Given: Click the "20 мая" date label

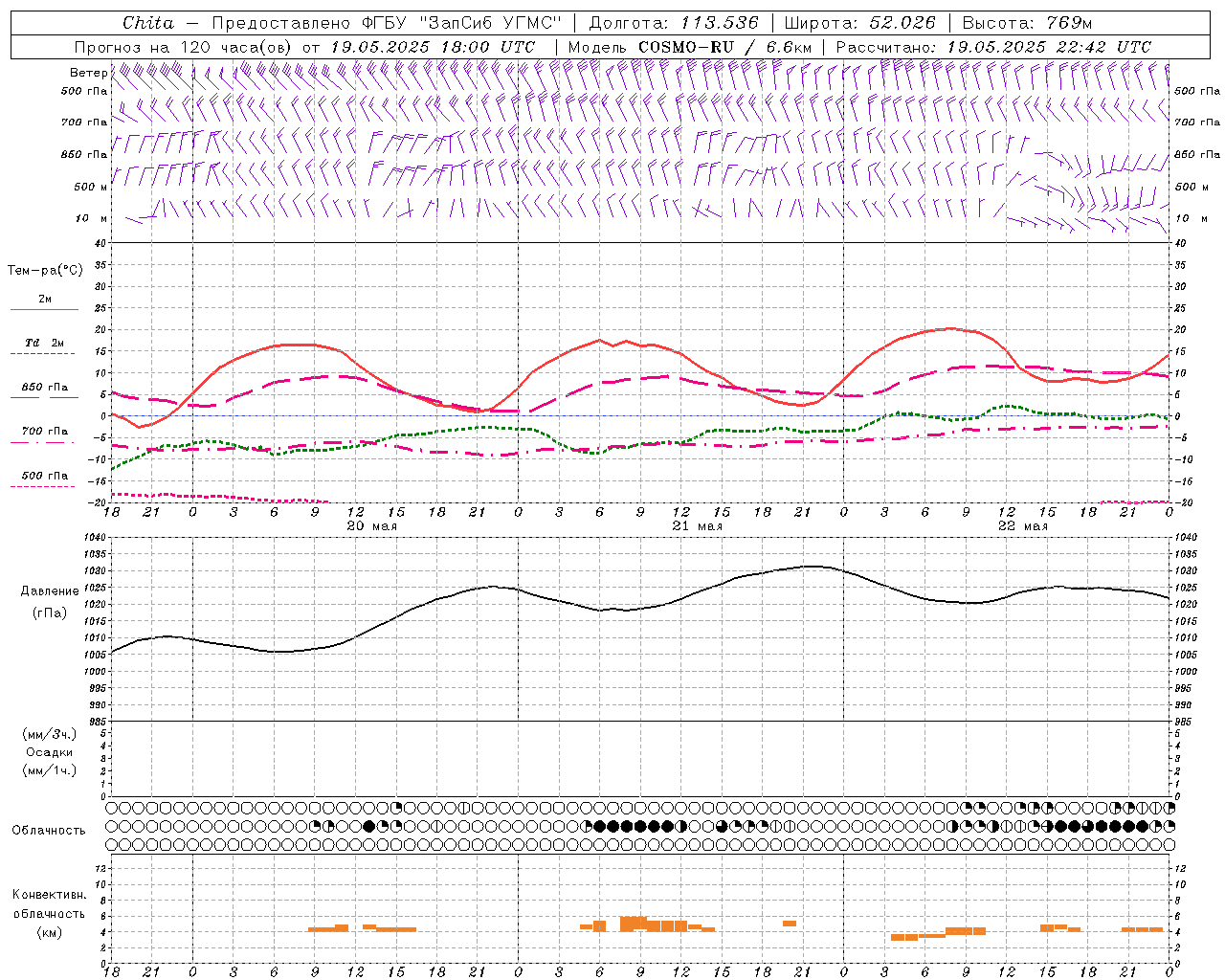Looking at the screenshot, I should click(x=372, y=526).
